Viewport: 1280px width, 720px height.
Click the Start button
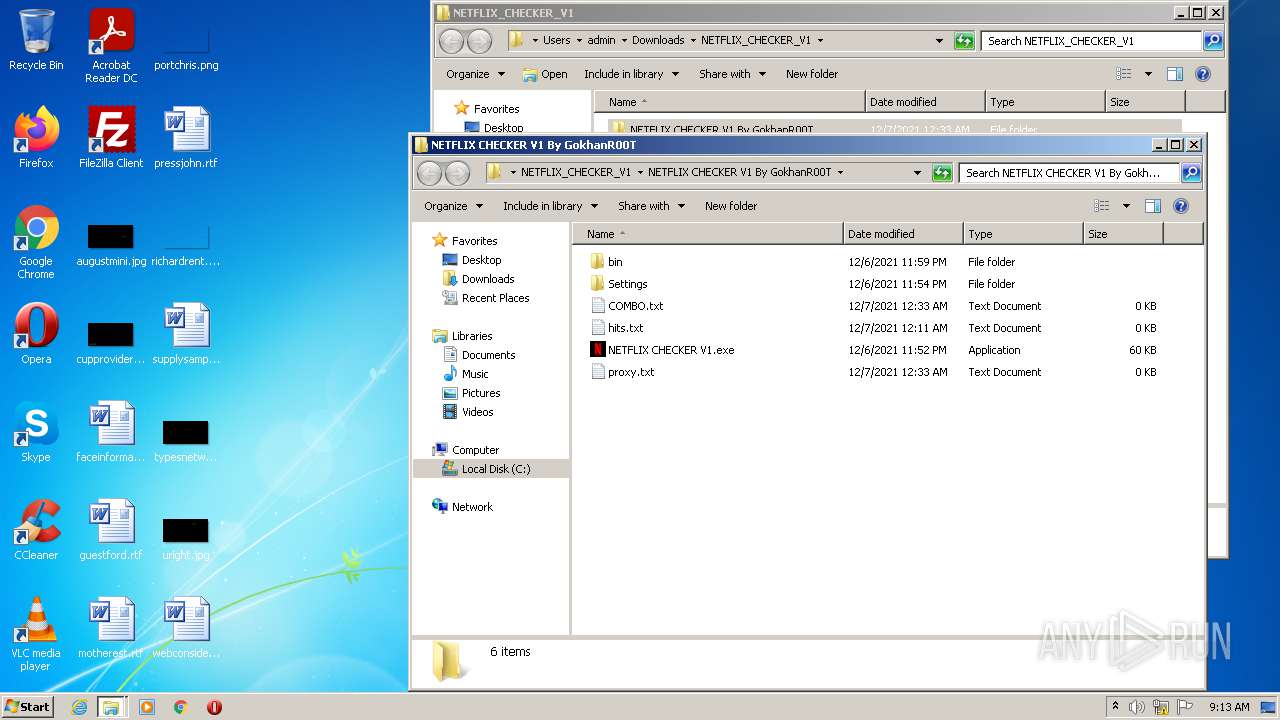coord(27,707)
